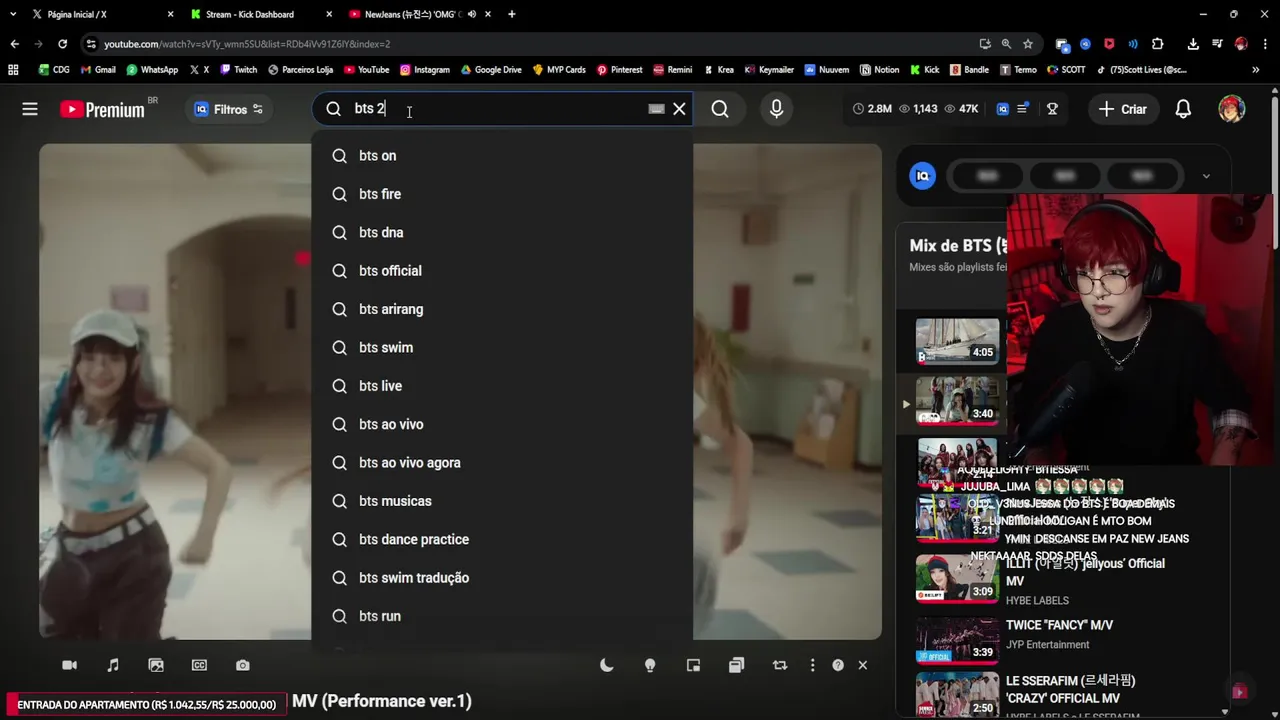1280x720 pixels.
Task: Expand the bookmarks overflow chevron
Action: pos(1255,70)
